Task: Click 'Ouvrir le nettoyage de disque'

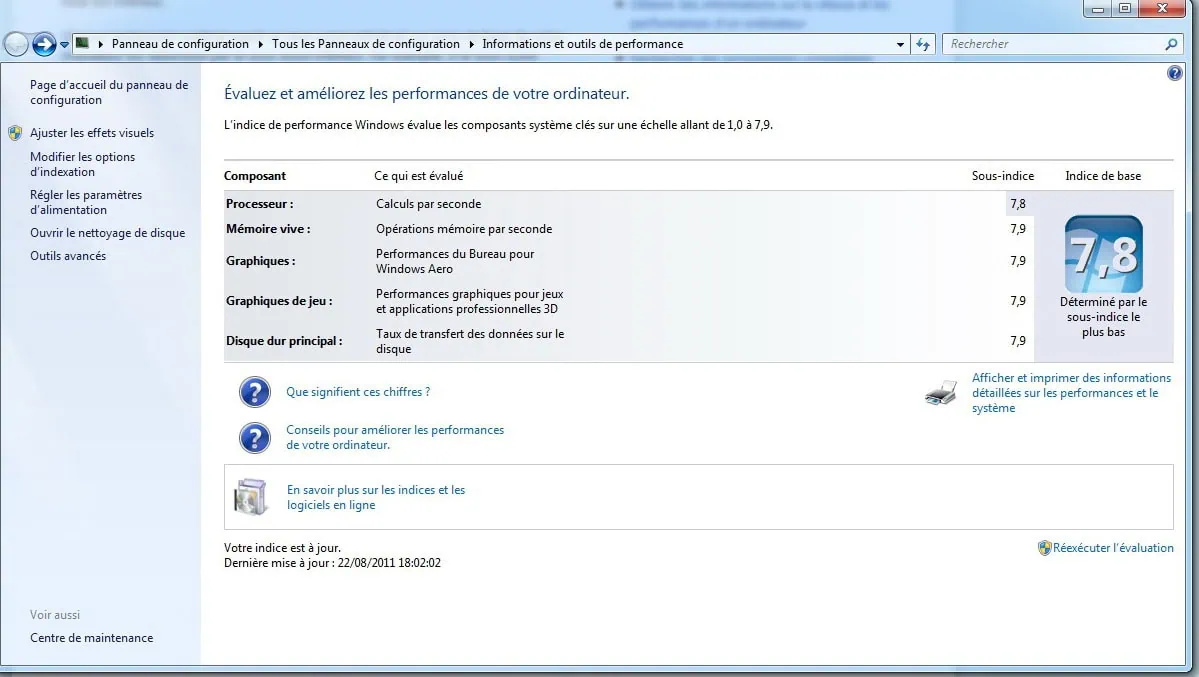Action: [x=107, y=233]
